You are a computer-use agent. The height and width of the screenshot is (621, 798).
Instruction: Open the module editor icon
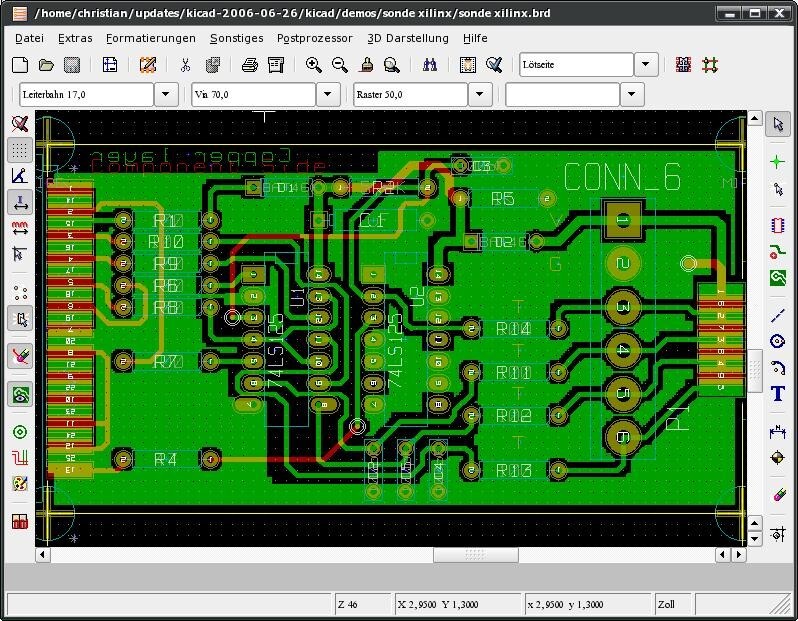tap(148, 65)
